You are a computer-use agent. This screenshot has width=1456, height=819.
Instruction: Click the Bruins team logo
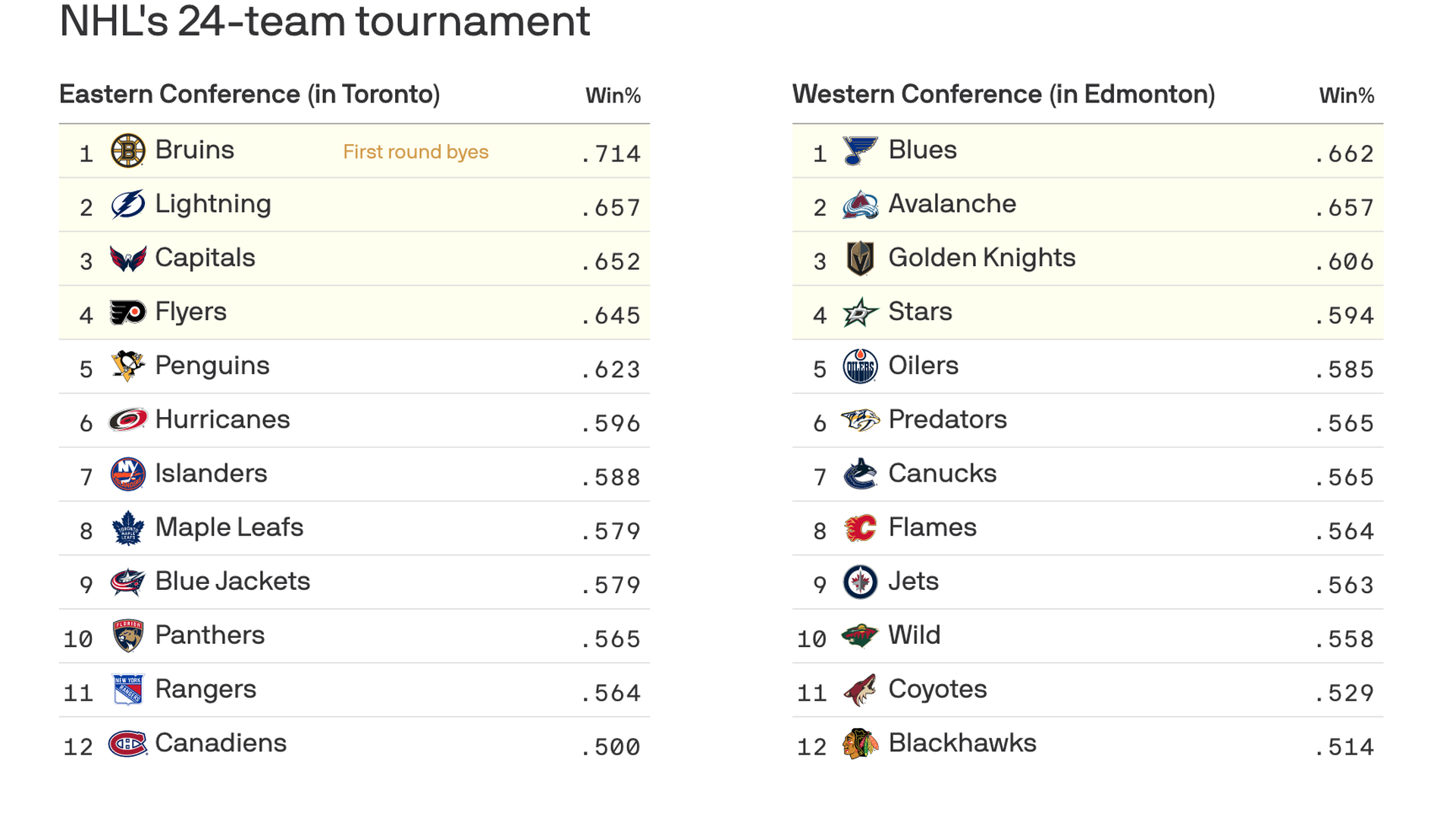128,151
